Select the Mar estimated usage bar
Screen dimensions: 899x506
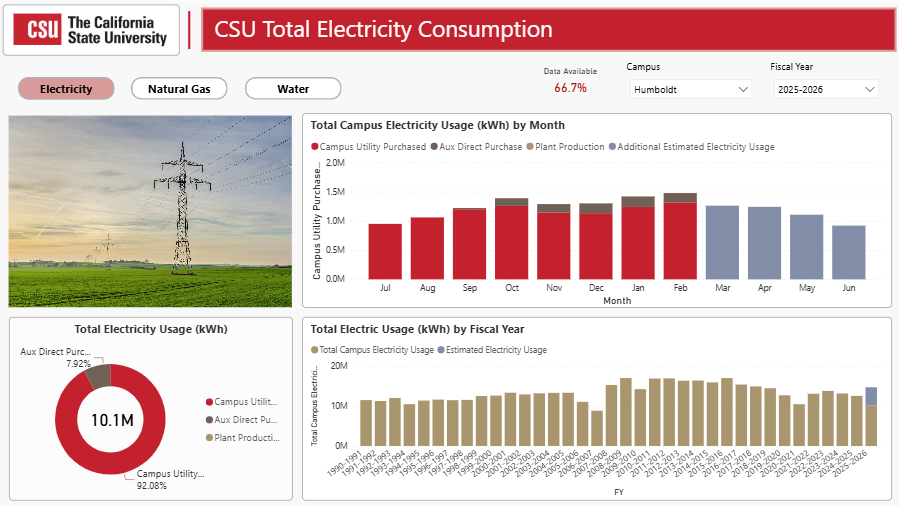722,242
